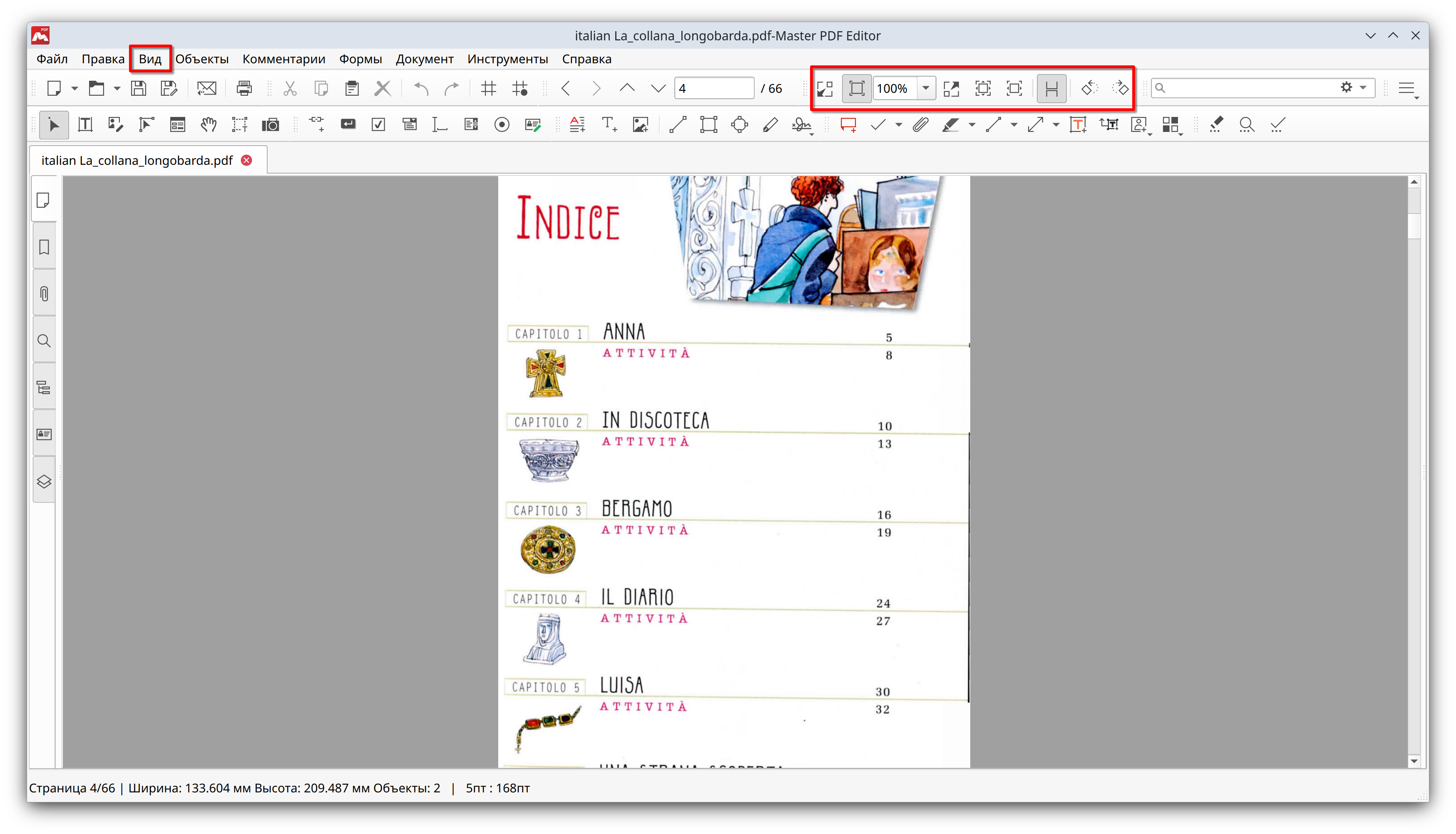Open search settings gear dropdown
Viewport: 1456px width, 834px height.
[1353, 88]
